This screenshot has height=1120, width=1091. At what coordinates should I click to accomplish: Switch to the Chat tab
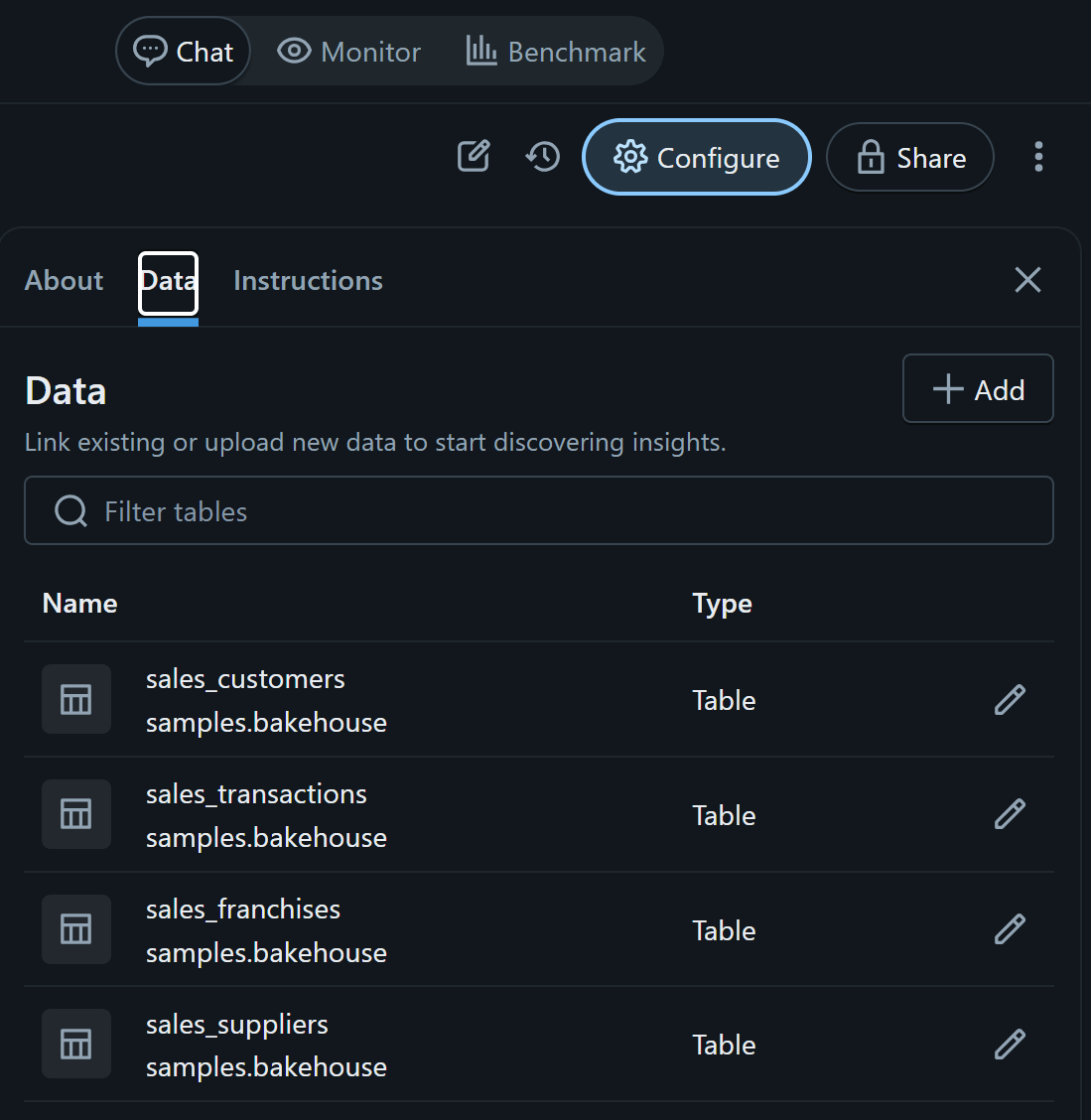click(x=184, y=52)
